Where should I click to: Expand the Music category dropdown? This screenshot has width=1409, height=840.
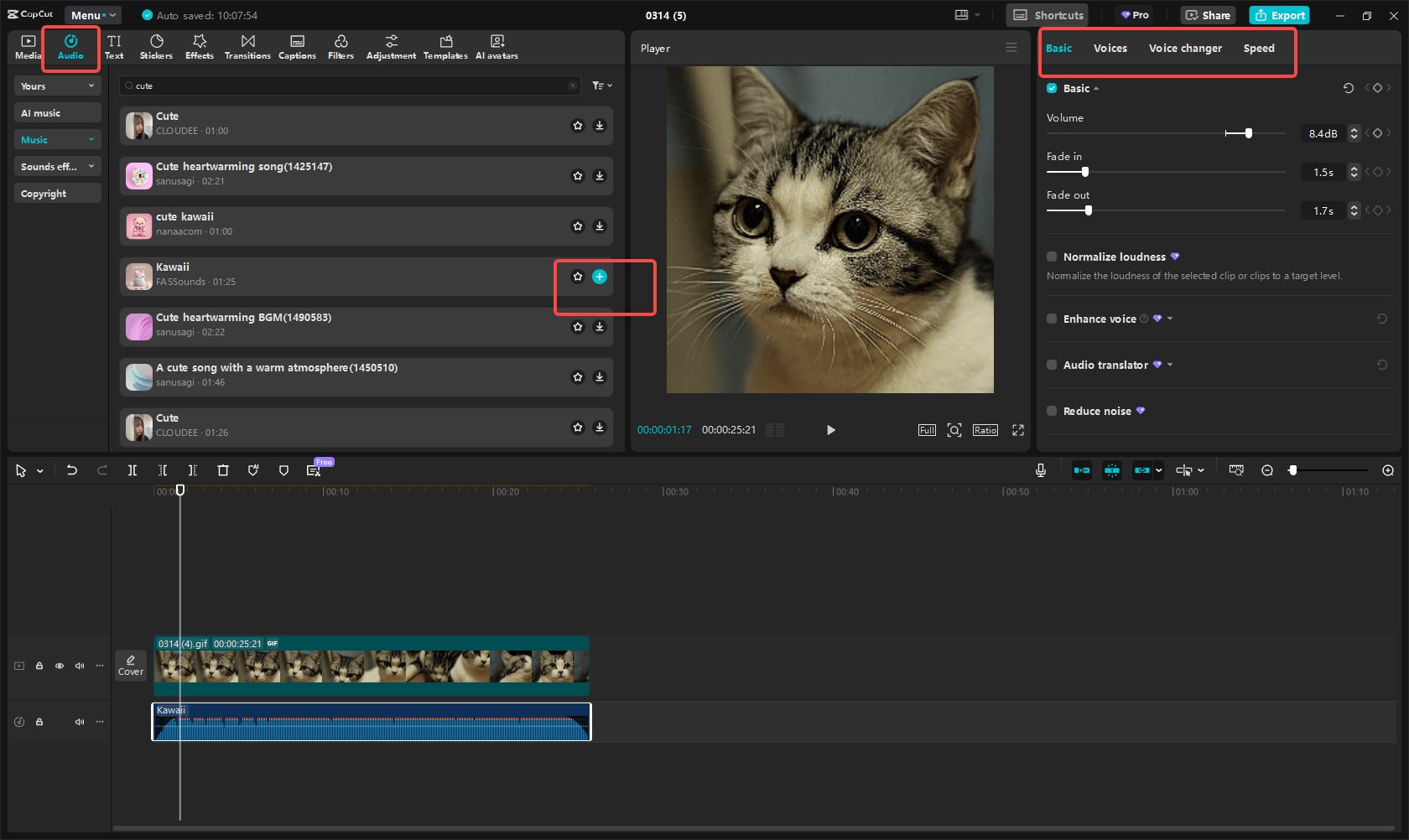[x=91, y=139]
